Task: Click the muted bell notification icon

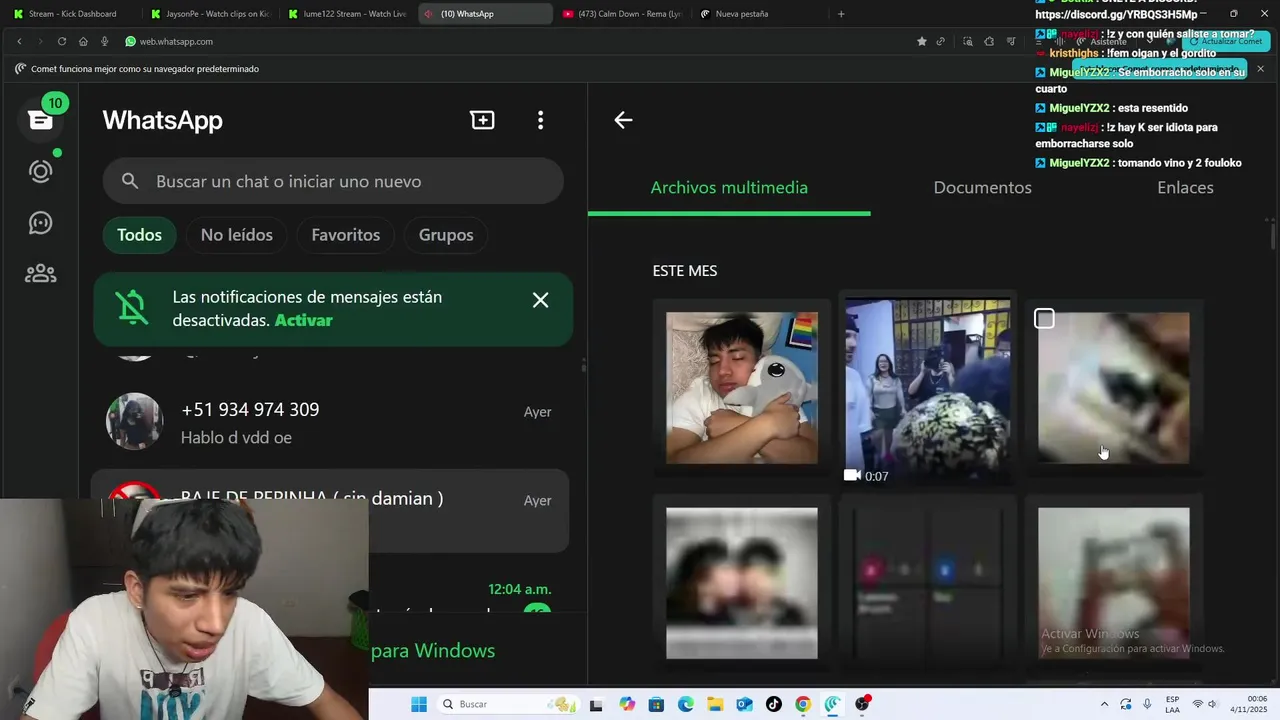Action: point(132,308)
